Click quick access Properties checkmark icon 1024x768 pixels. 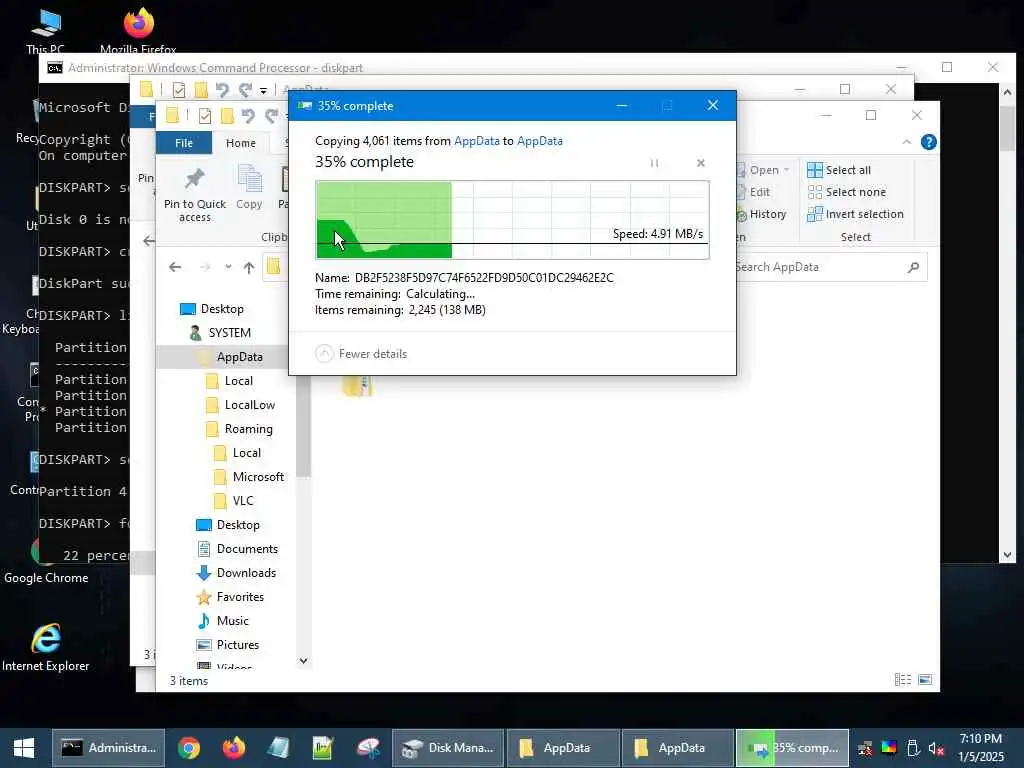coord(205,116)
